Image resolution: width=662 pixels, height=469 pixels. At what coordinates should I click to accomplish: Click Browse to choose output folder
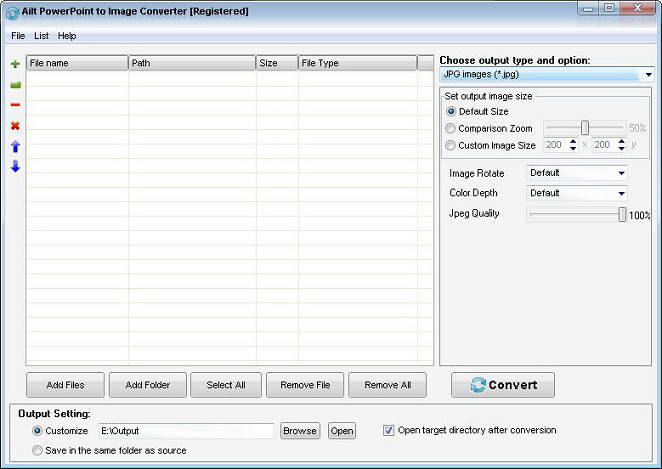[300, 431]
